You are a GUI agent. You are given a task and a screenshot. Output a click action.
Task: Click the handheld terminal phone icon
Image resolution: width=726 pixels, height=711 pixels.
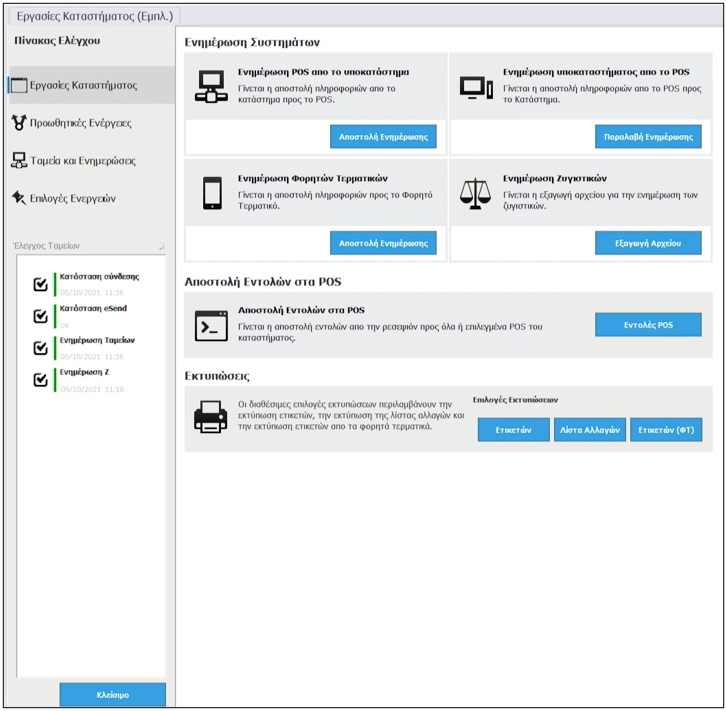[x=211, y=193]
